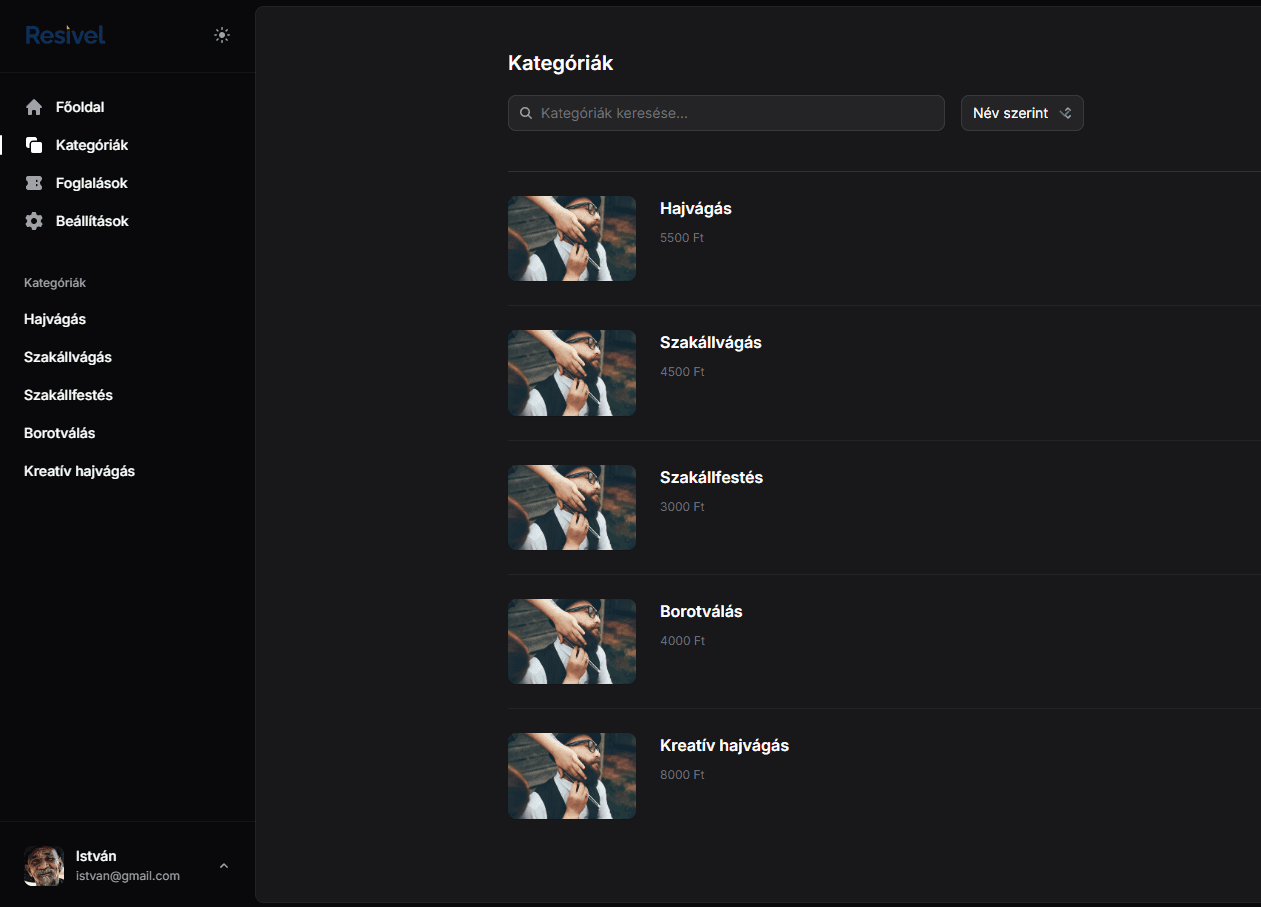Click the 4000 Ft price

(x=682, y=641)
